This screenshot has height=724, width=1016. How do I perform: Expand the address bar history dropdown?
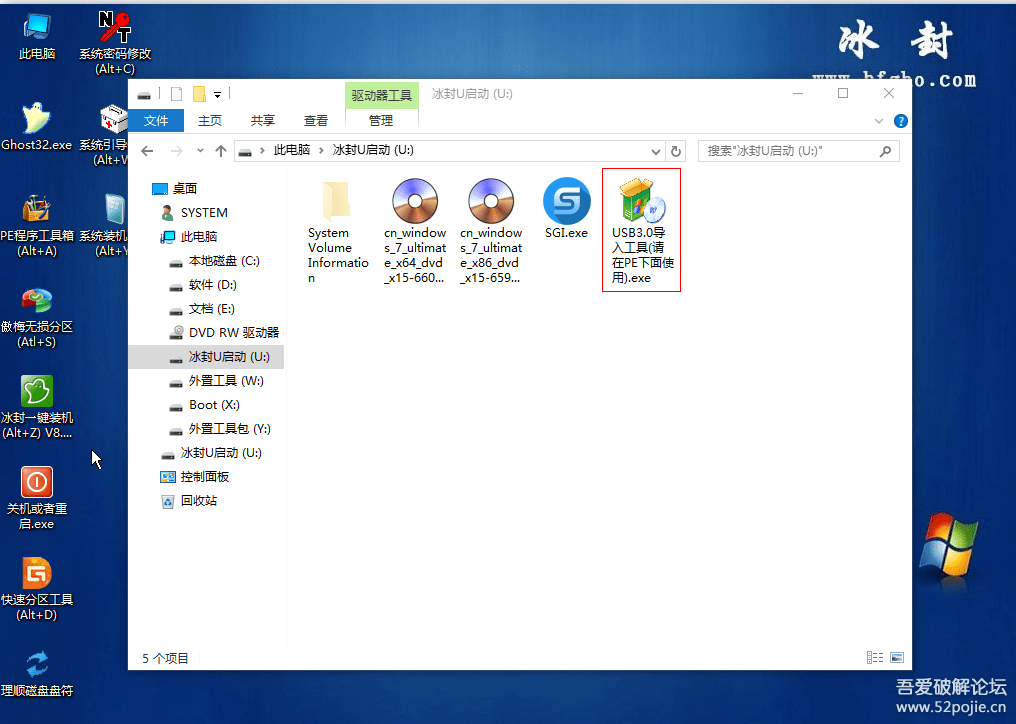click(x=656, y=151)
